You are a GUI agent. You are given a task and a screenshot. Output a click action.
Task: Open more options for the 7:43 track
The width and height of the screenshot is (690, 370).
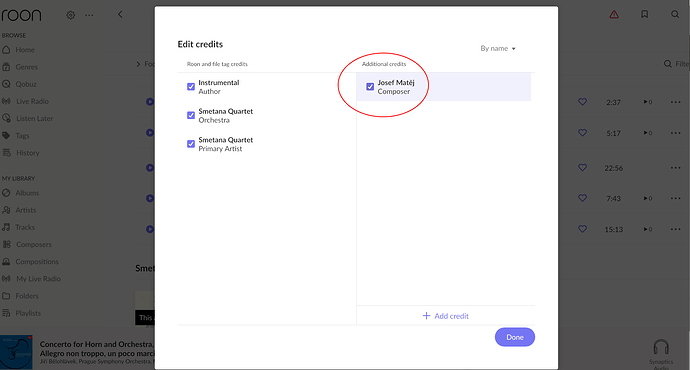(675, 198)
